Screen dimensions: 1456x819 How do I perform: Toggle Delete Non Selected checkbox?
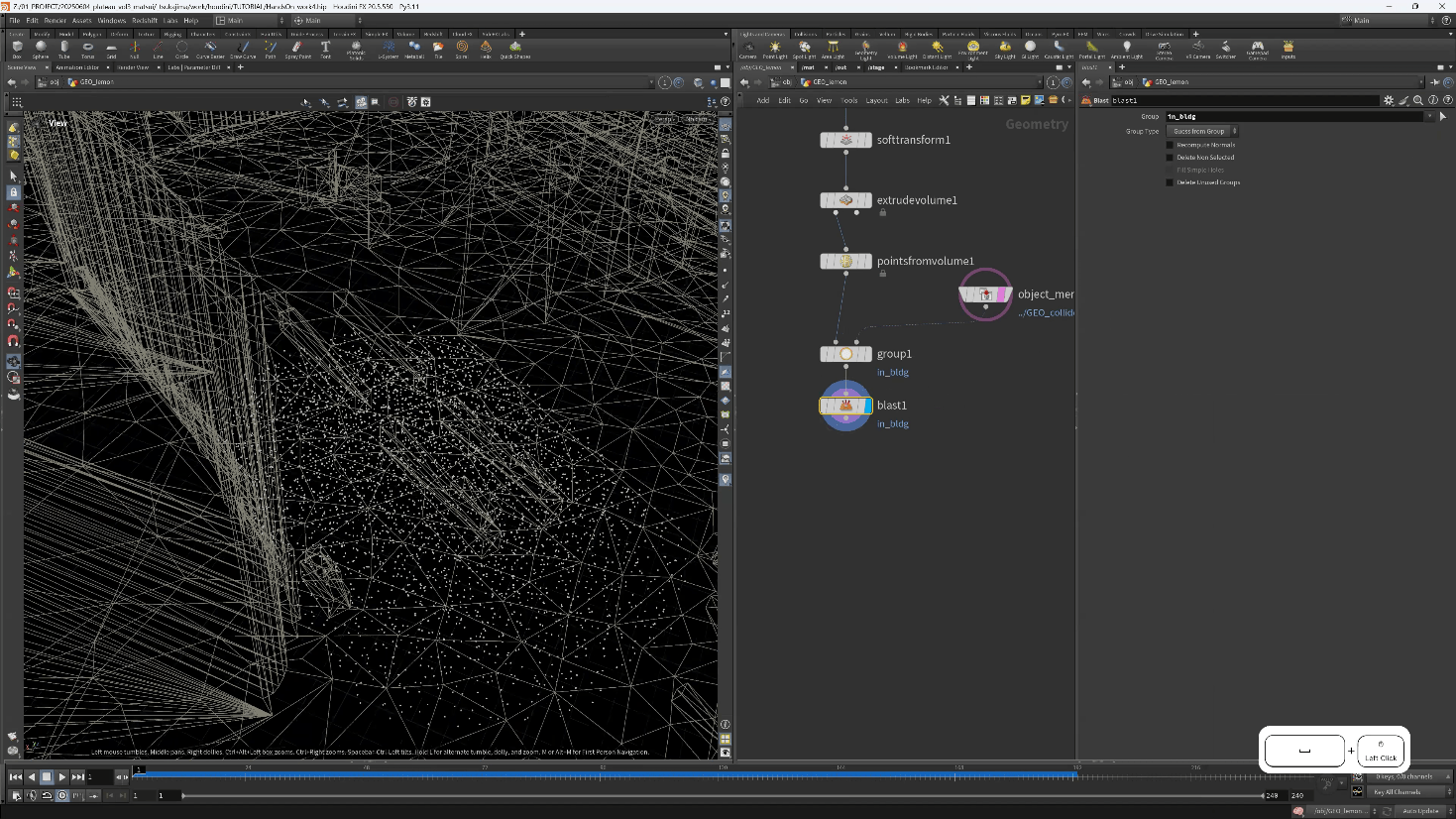1170,158
